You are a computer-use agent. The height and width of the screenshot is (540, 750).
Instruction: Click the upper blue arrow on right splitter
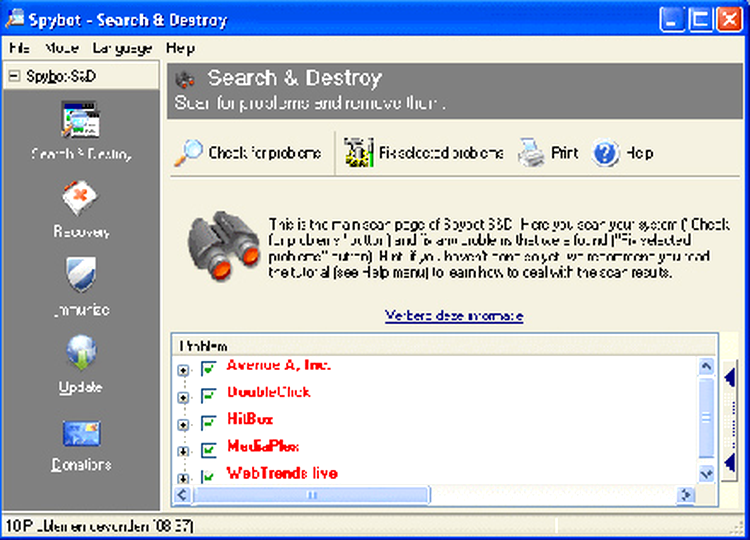pyautogui.click(x=730, y=377)
